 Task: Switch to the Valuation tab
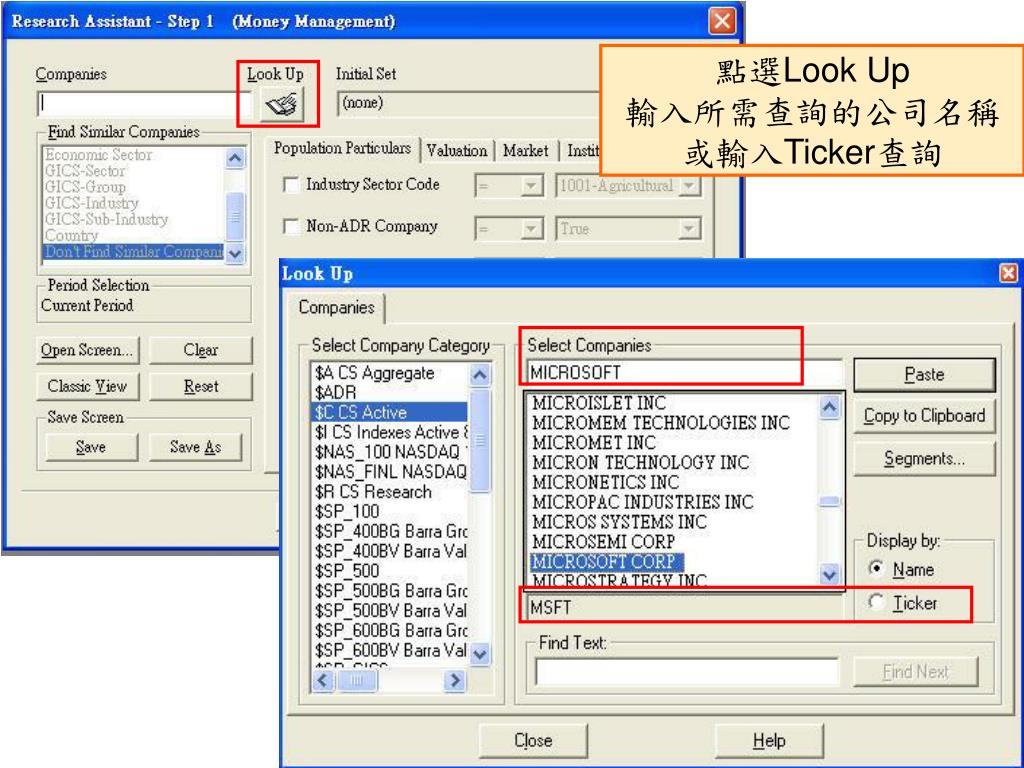[x=456, y=151]
